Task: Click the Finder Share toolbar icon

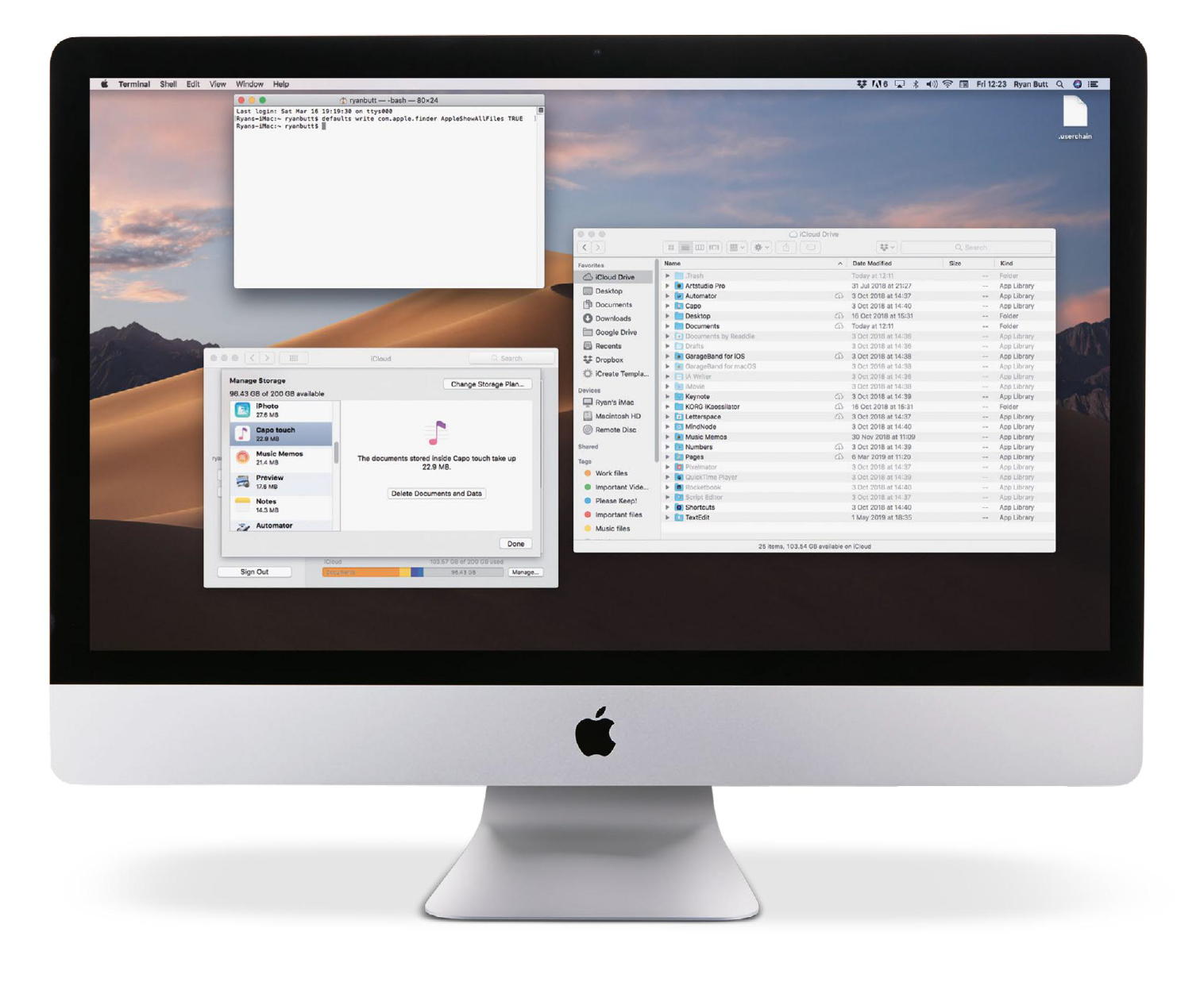Action: point(786,248)
